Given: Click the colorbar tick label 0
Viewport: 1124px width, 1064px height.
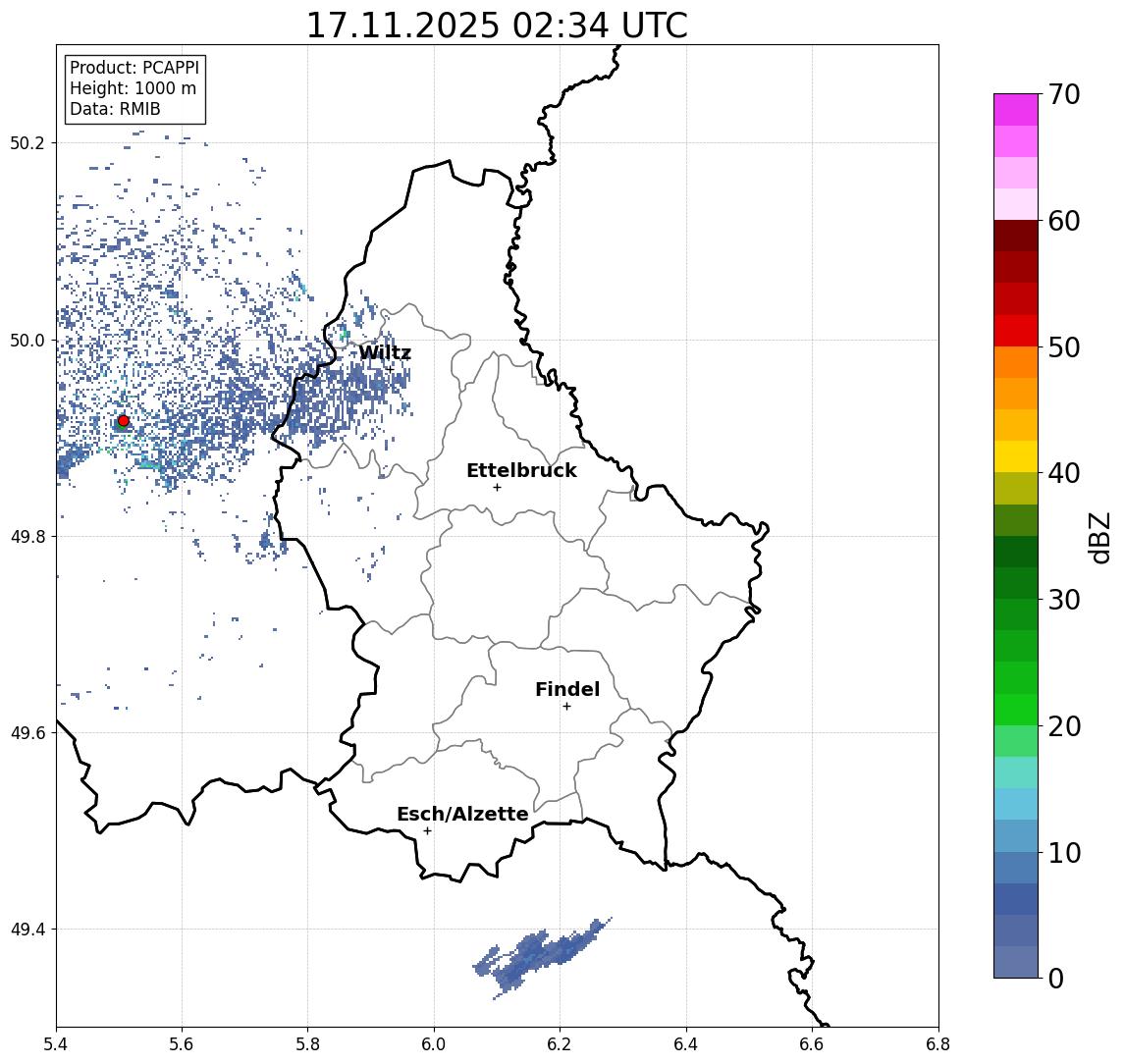Looking at the screenshot, I should click(x=1056, y=978).
